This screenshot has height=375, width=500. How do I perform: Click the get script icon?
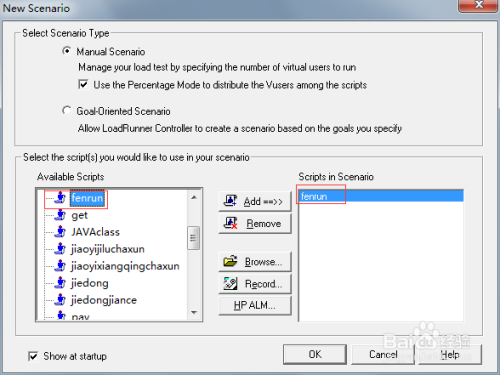pos(61,215)
